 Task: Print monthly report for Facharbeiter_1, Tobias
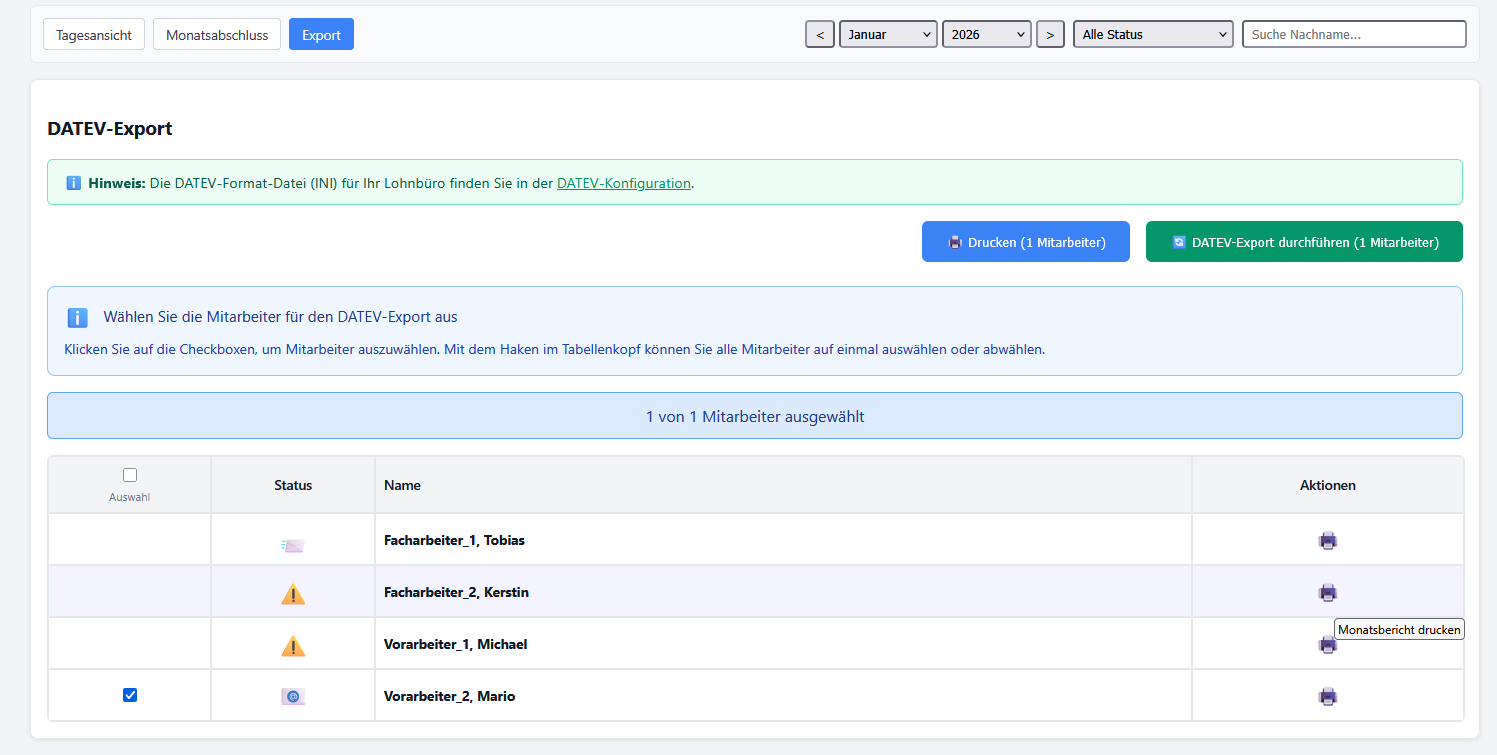click(1327, 541)
